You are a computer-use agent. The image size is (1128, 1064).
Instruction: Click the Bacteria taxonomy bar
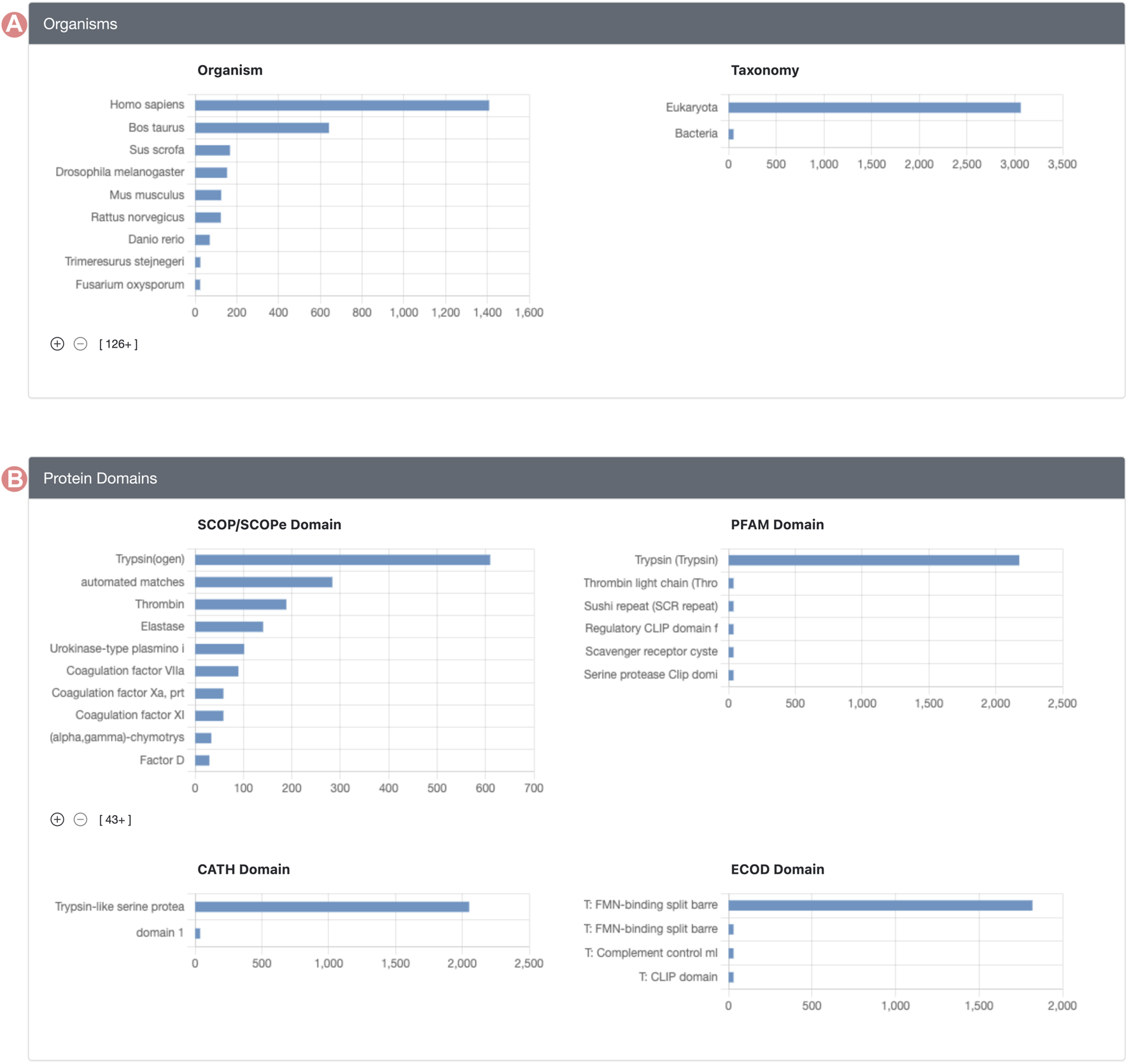pos(731,134)
